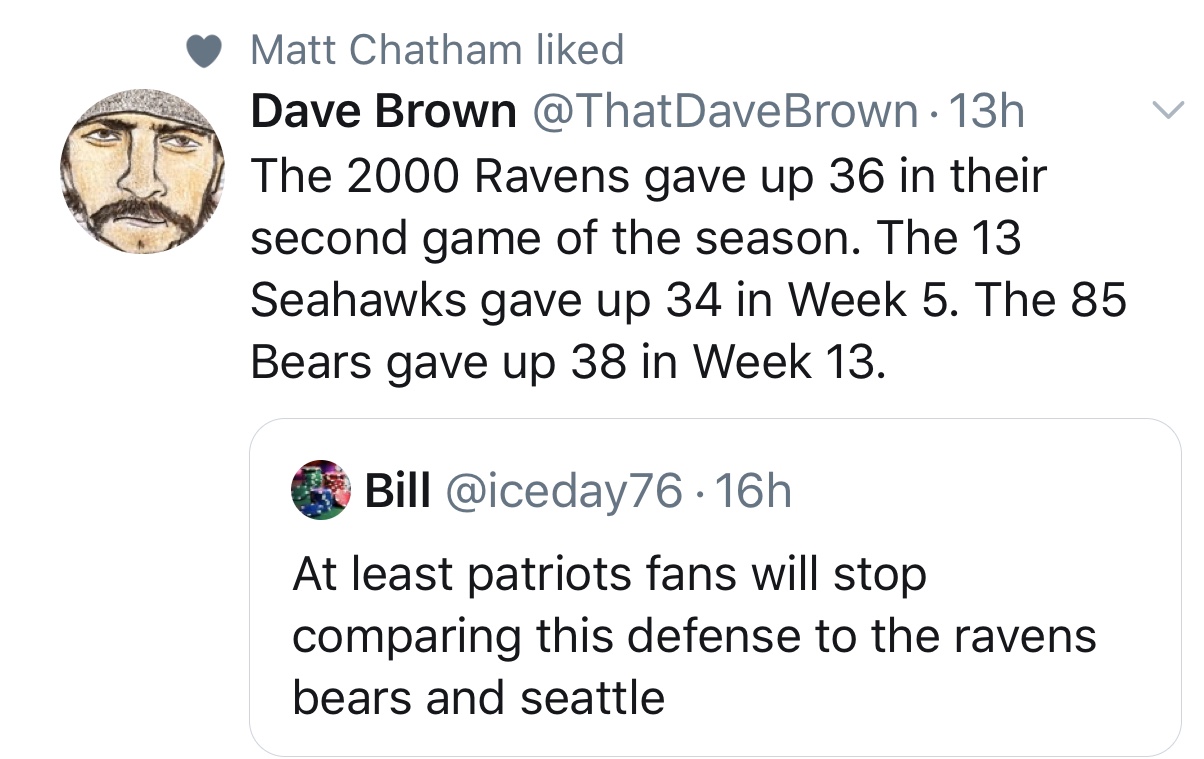Tap quoted text 'At least patriots fans'
The width and height of the screenshot is (1204, 759).
[x=610, y=575]
